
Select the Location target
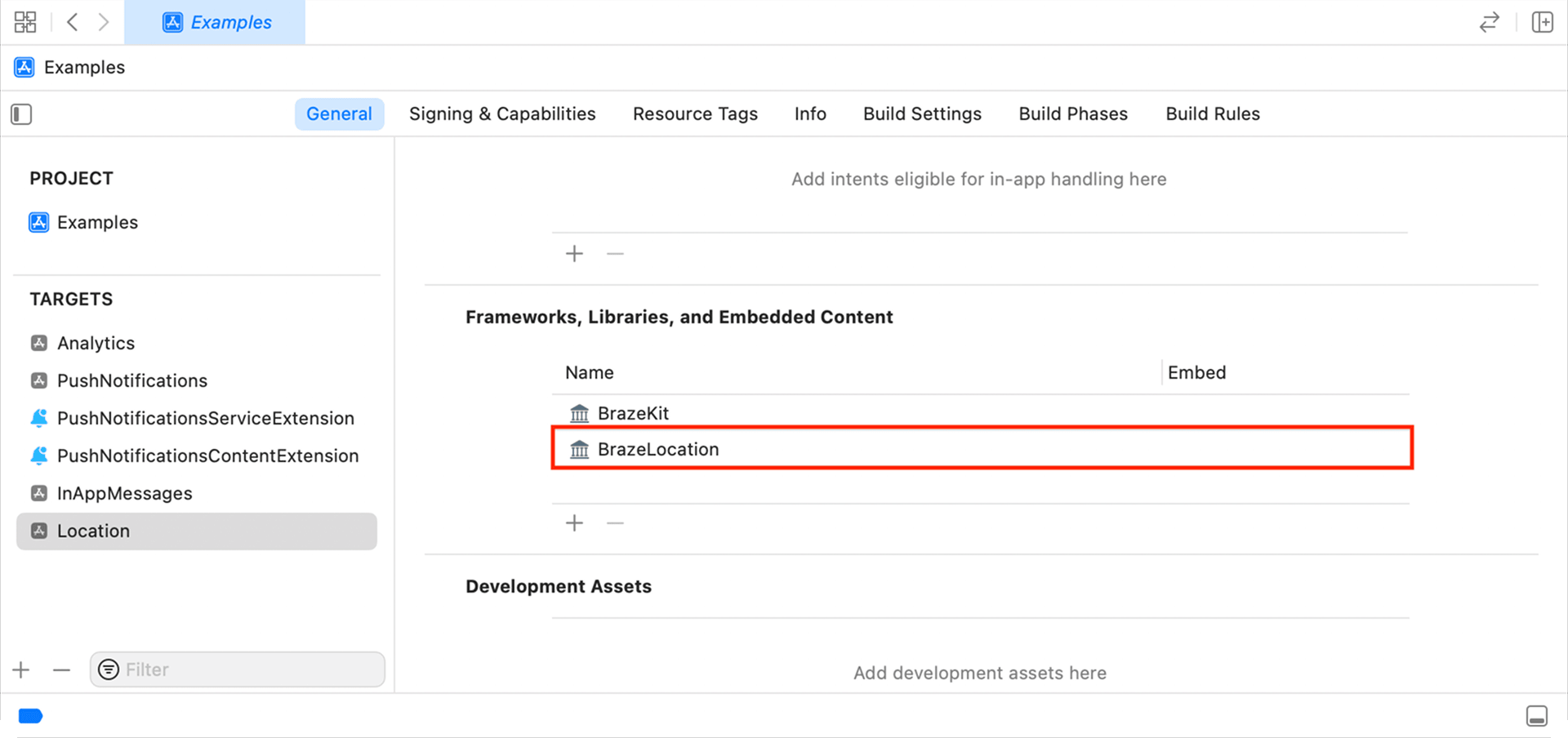pyautogui.click(x=196, y=531)
